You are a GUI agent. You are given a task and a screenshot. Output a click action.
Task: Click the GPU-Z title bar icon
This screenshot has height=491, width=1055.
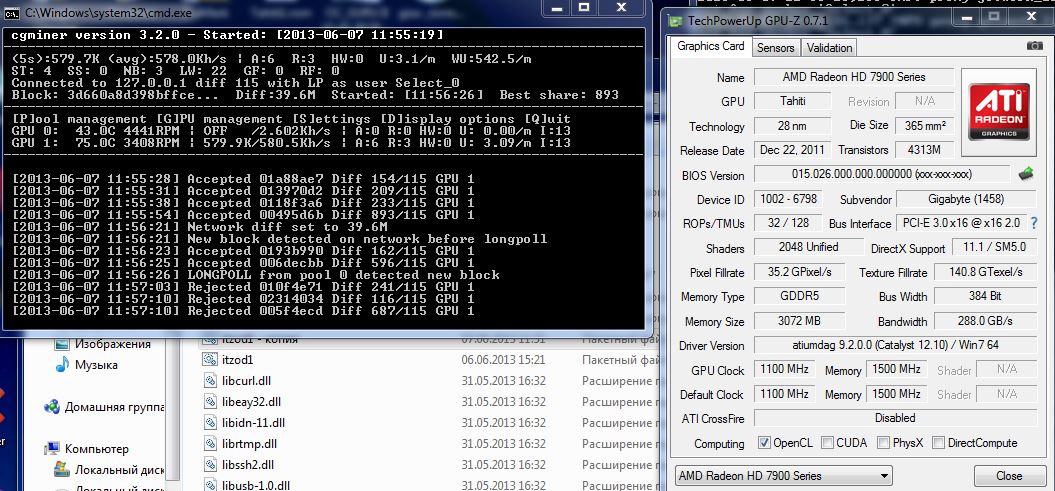pos(674,20)
